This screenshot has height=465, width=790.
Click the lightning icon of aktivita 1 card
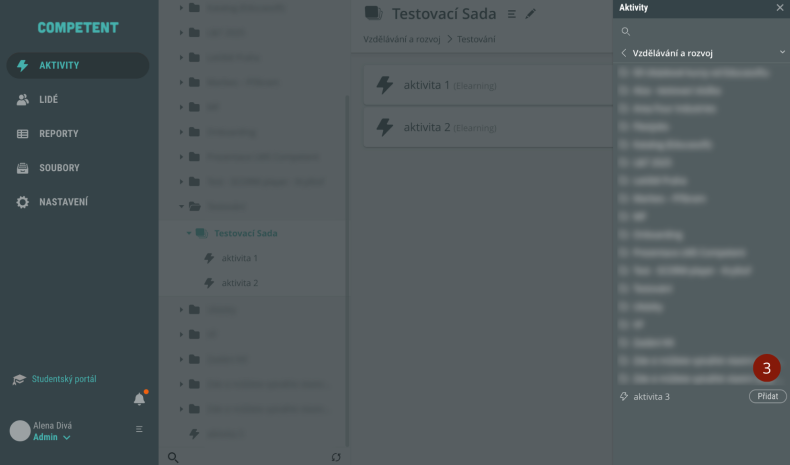(384, 86)
